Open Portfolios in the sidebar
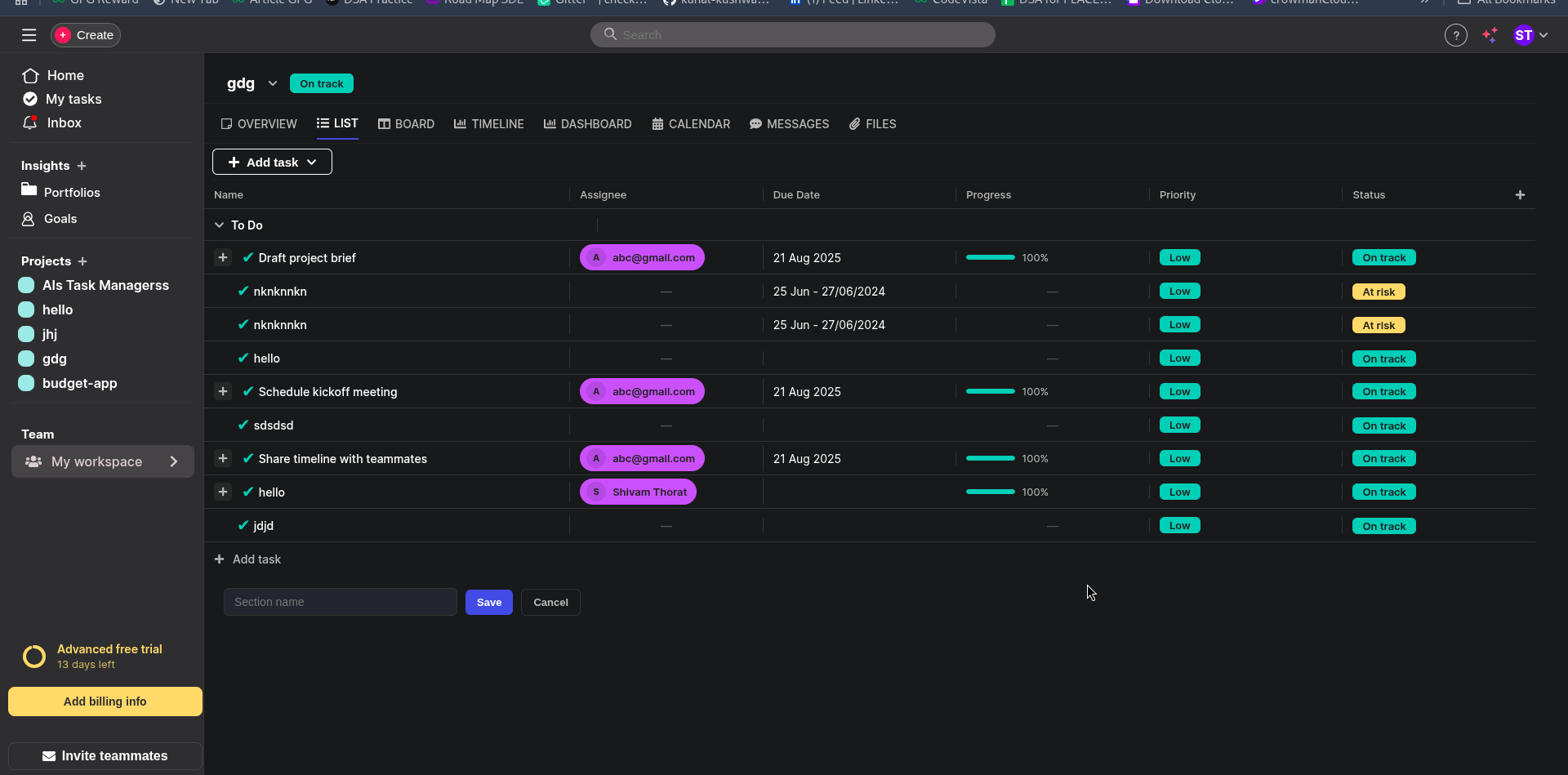Screen dimensions: 1568x775 click(72, 193)
